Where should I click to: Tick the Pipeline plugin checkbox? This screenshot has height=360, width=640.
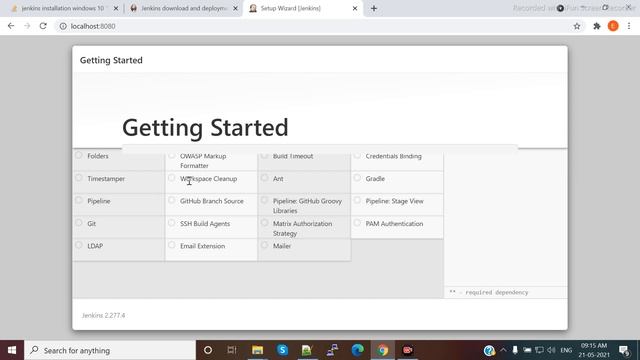[79, 200]
